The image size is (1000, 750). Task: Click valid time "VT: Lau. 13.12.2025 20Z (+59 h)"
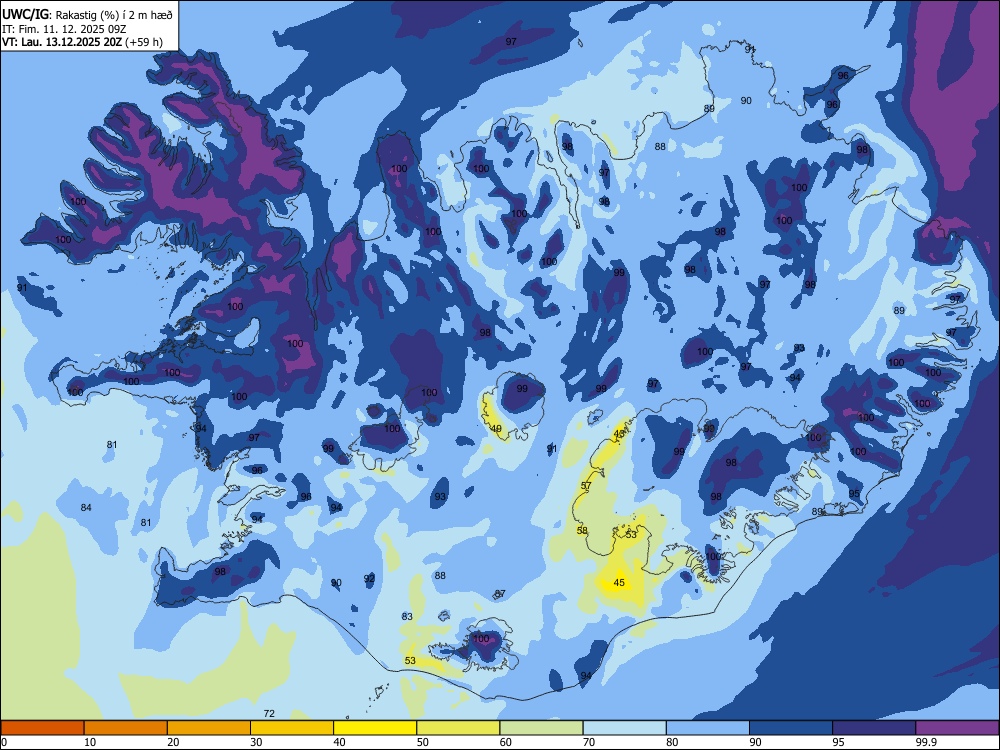[x=82, y=42]
